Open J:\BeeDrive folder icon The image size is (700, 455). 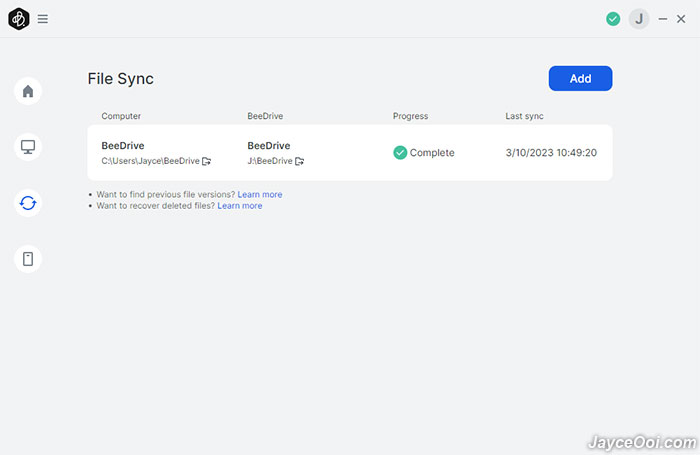(299, 161)
